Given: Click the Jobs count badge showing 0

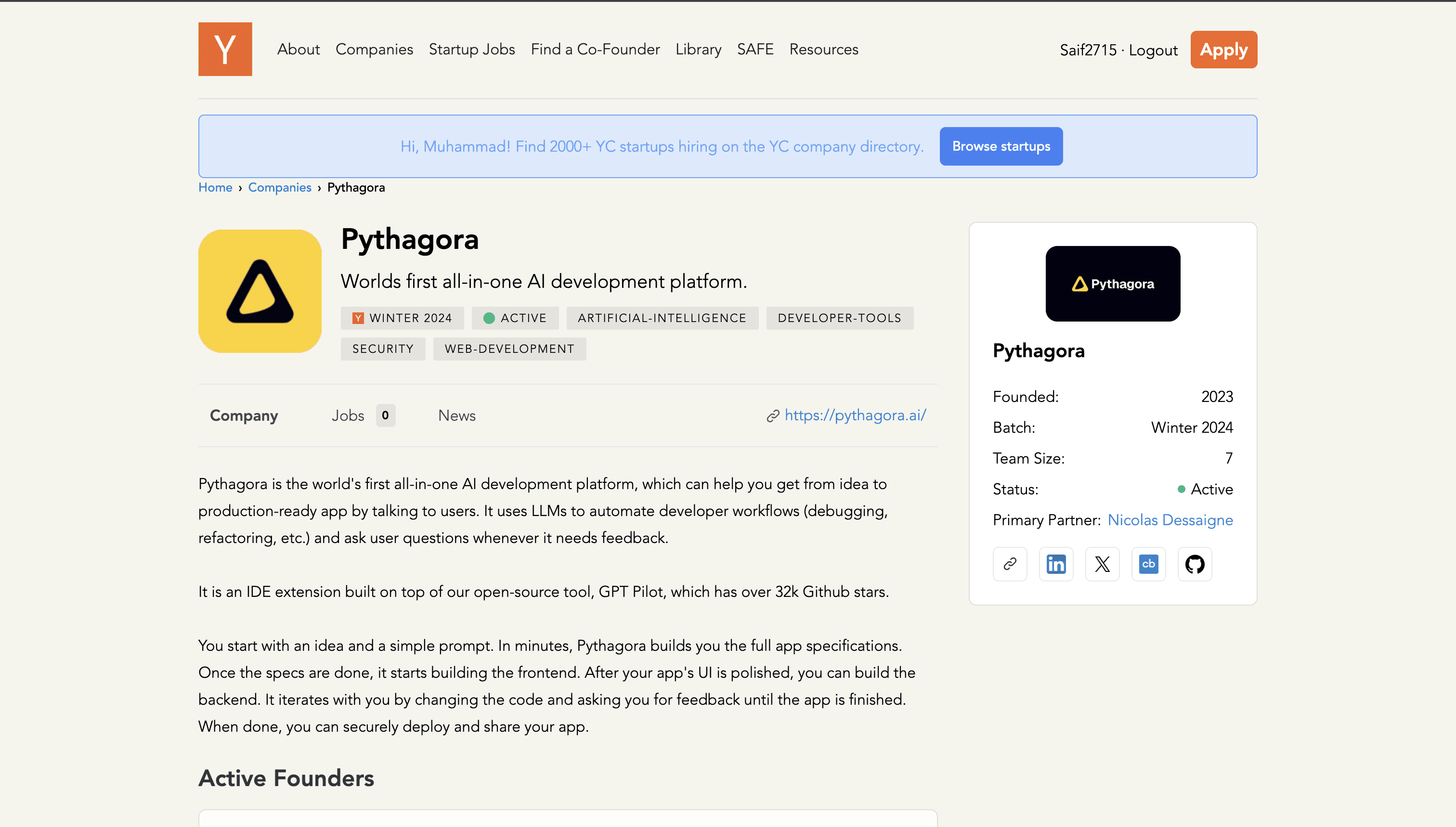Looking at the screenshot, I should [385, 415].
